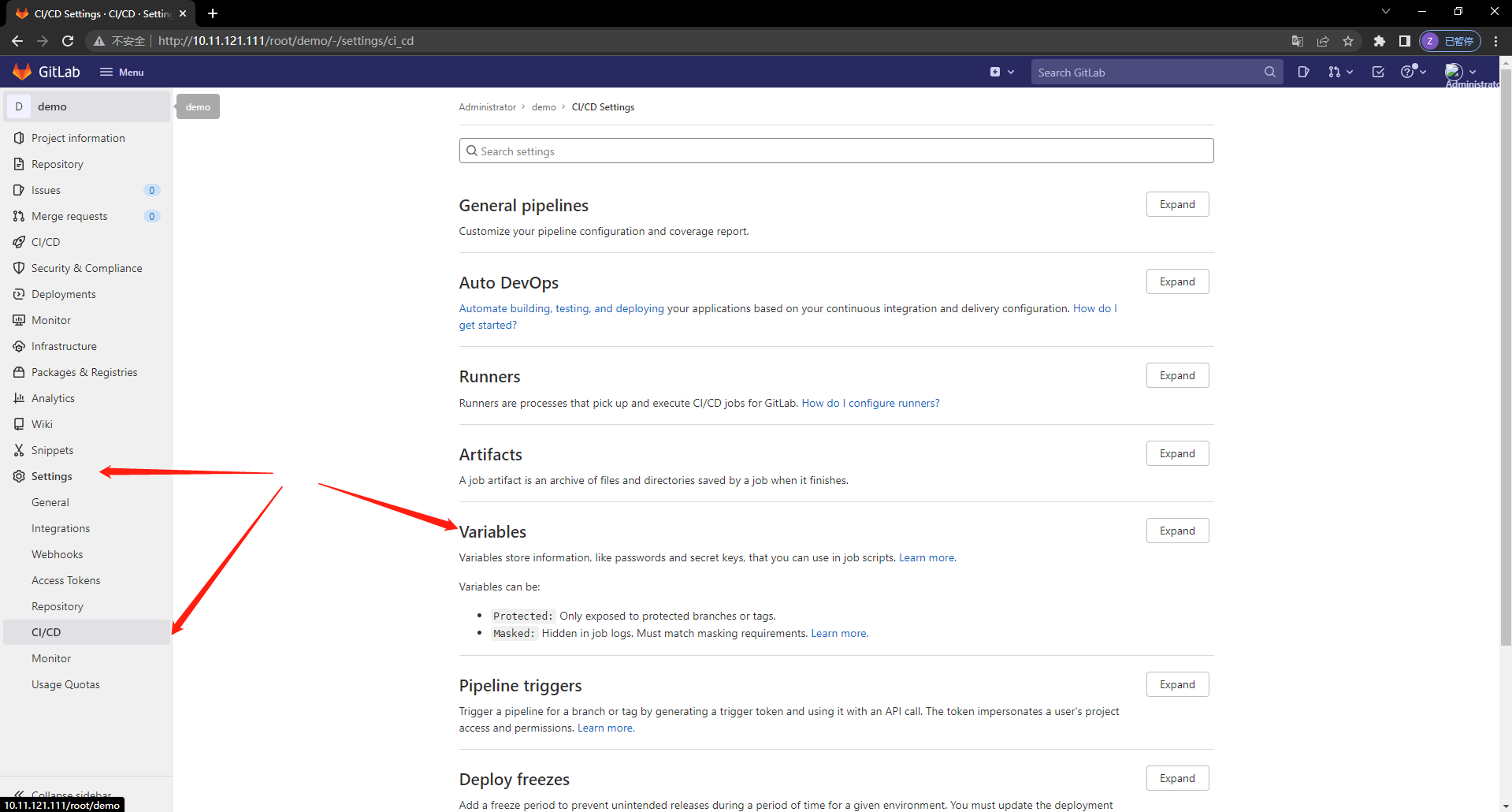Open Deployments in sidebar
1512x812 pixels.
[87, 294]
